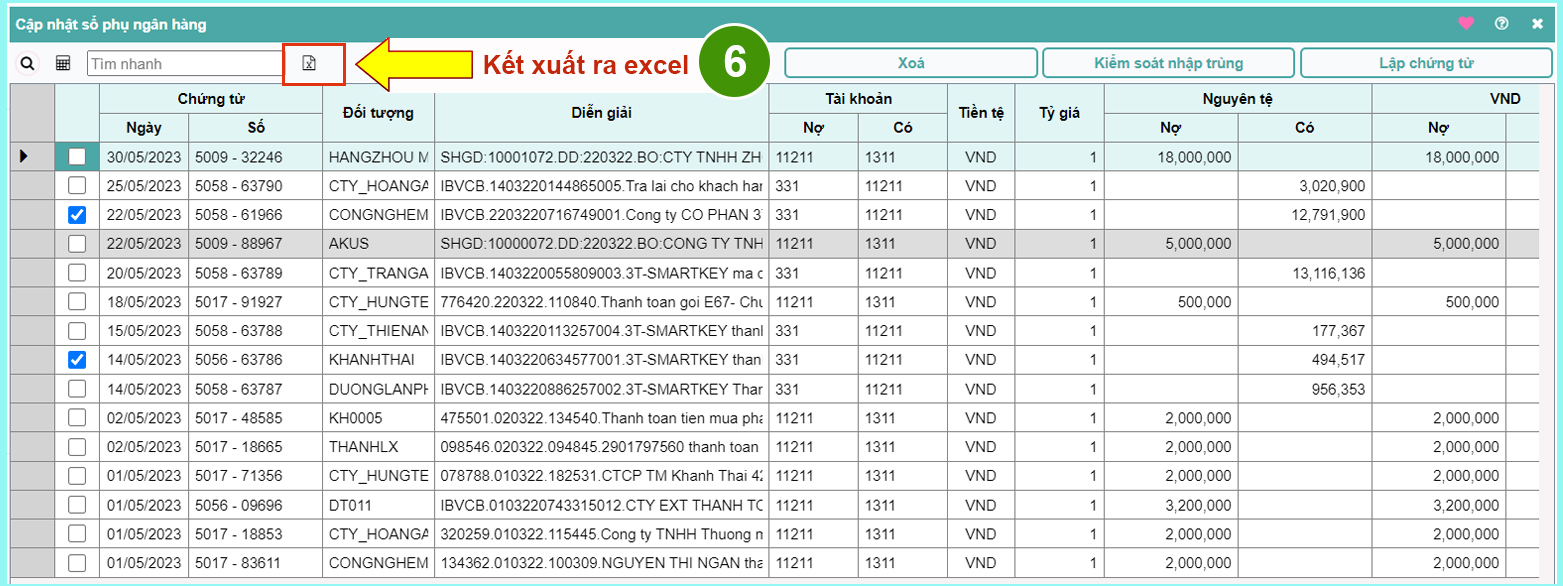The image size is (1563, 586).
Task: Select the Tỷ giá column header
Action: click(1059, 113)
